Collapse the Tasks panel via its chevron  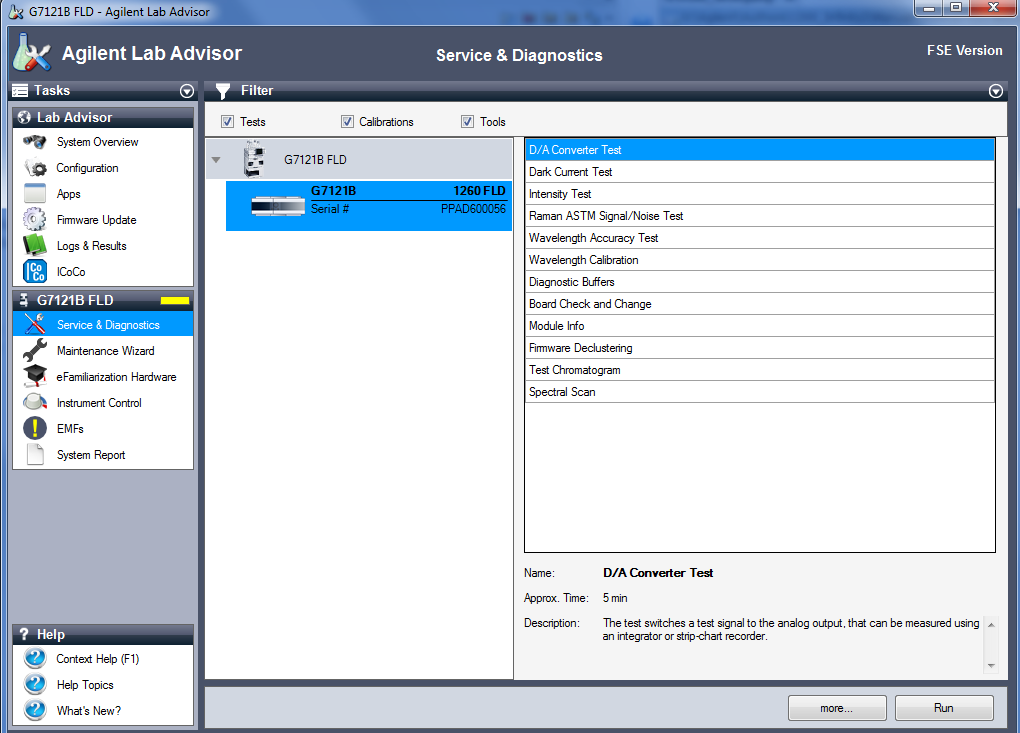[186, 90]
